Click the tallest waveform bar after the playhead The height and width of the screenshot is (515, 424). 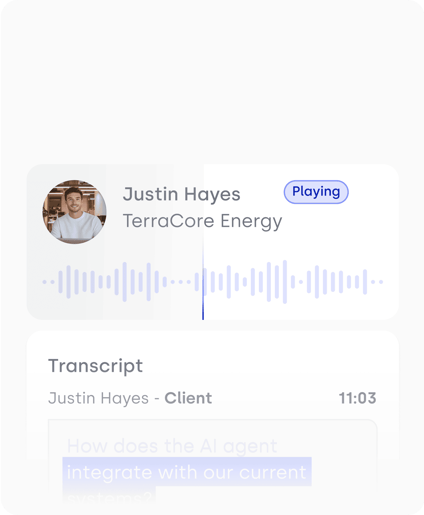click(x=285, y=282)
